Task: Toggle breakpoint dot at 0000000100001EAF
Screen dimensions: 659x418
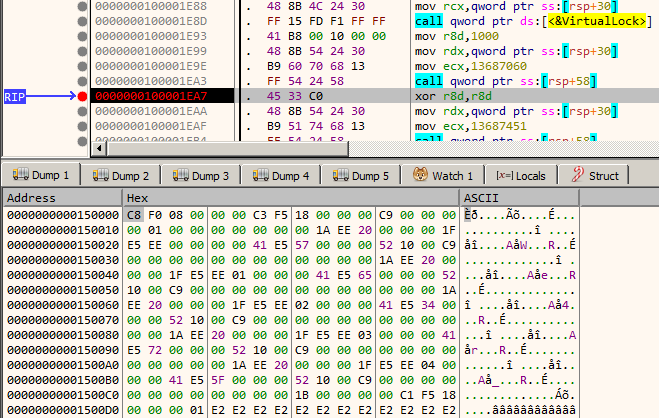Action: tap(82, 126)
